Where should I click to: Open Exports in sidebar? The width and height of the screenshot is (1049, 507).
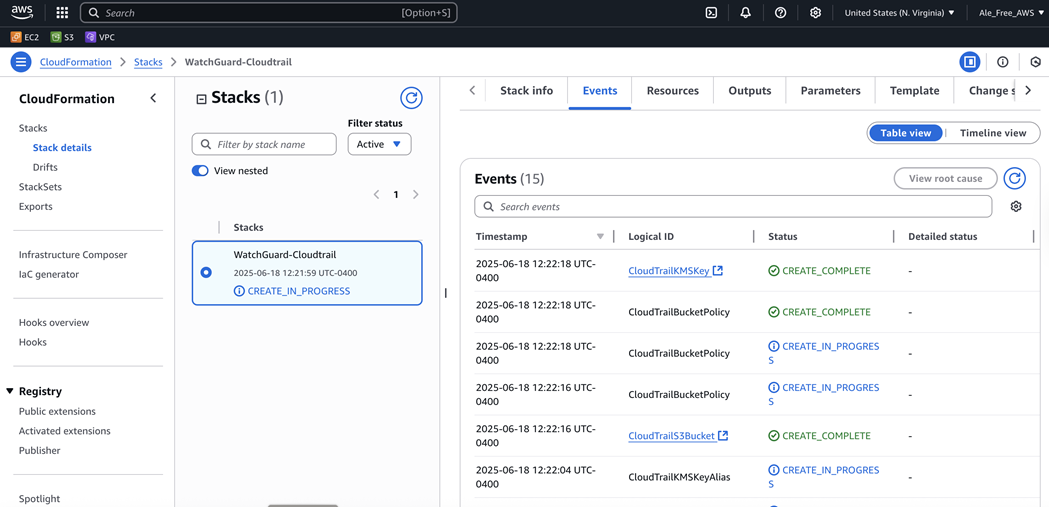pyautogui.click(x=35, y=207)
